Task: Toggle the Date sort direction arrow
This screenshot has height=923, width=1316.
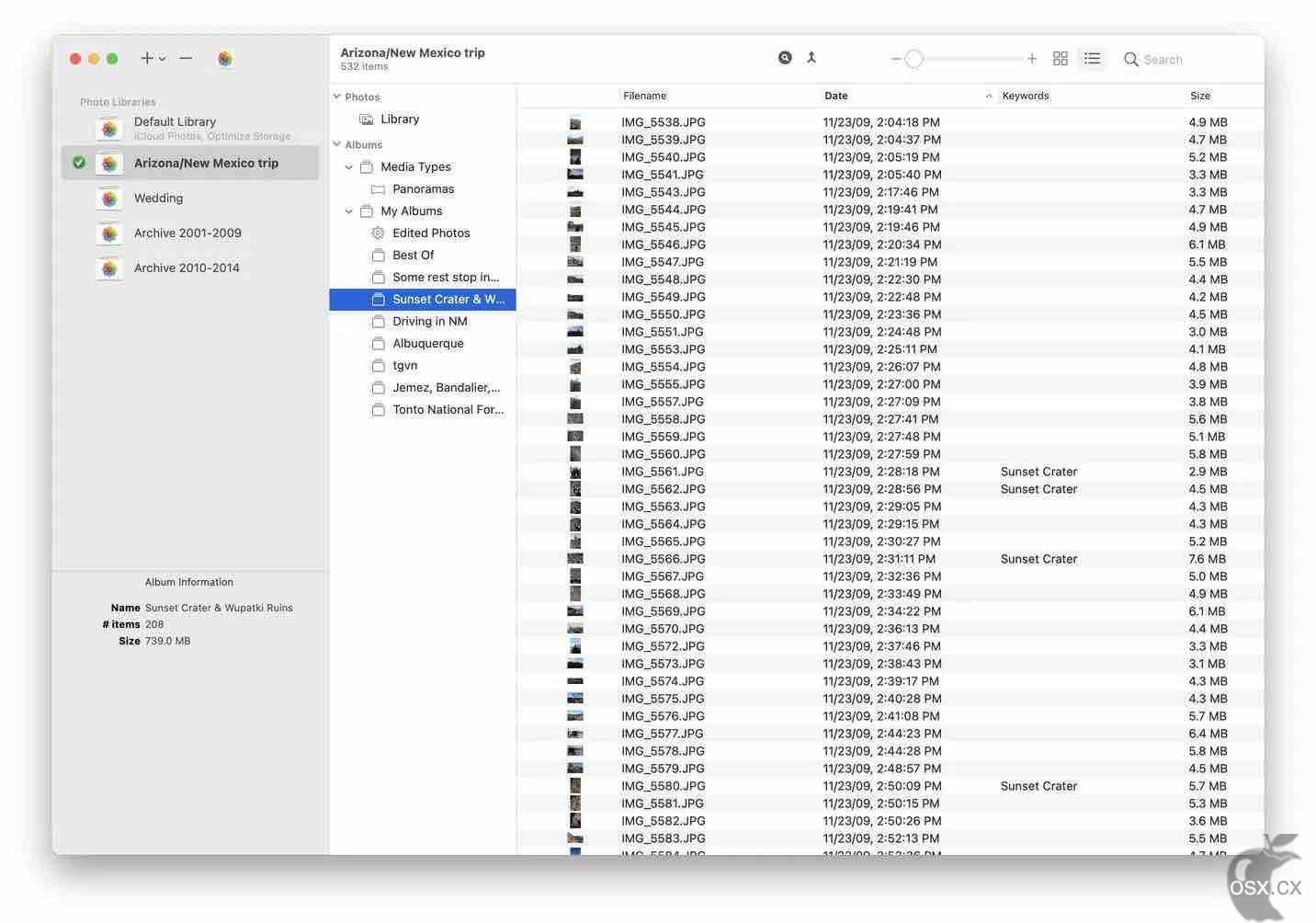Action: tap(989, 97)
